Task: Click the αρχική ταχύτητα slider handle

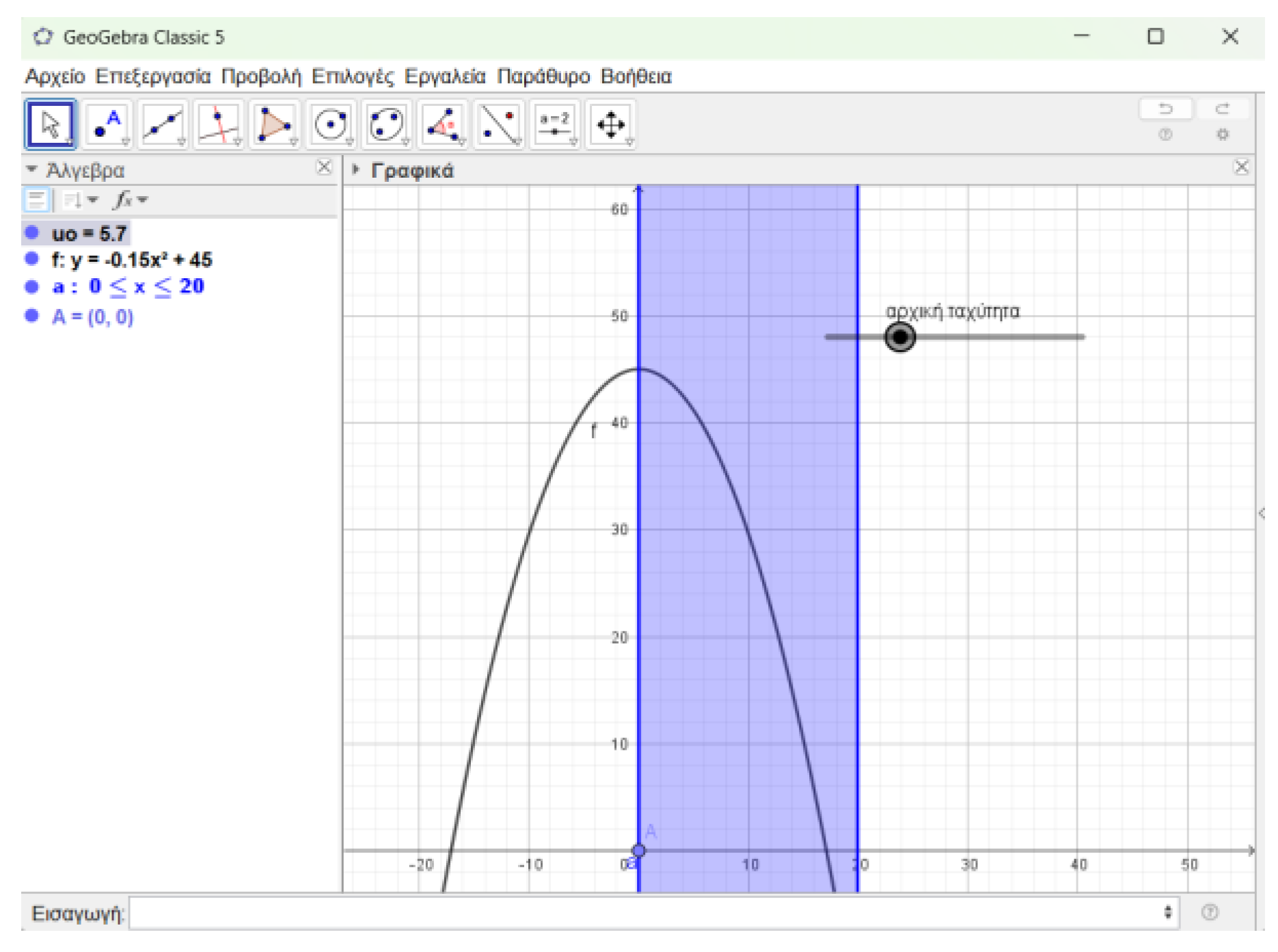Action: [899, 337]
